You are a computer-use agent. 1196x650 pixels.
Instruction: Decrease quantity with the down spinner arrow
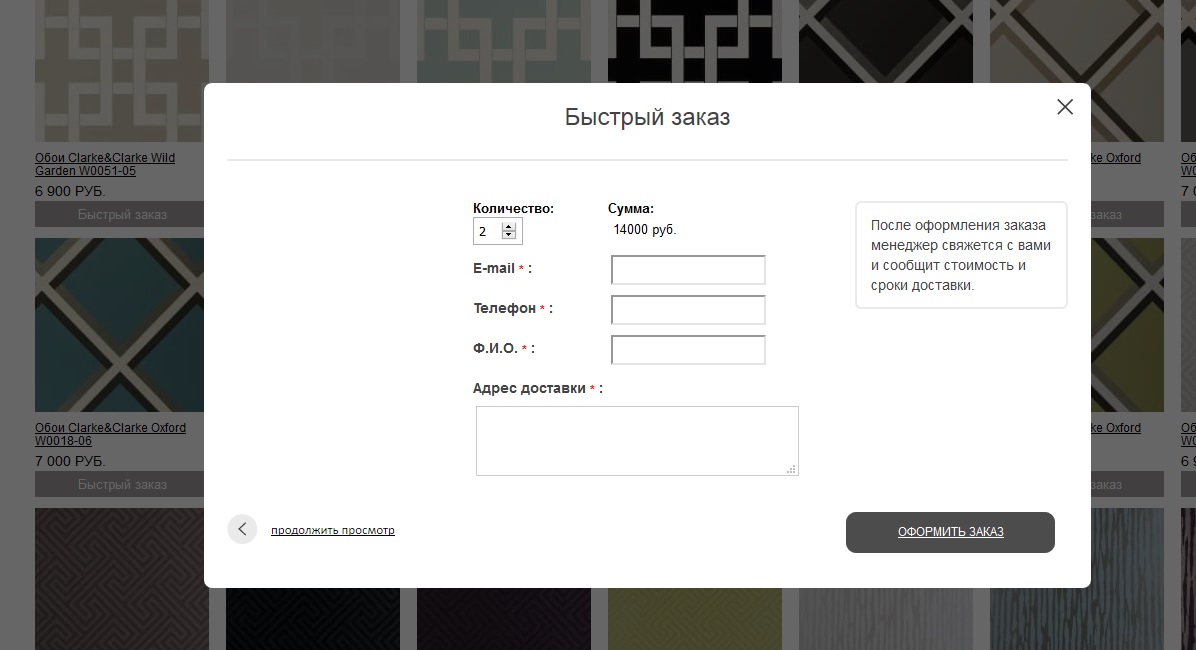(x=509, y=236)
